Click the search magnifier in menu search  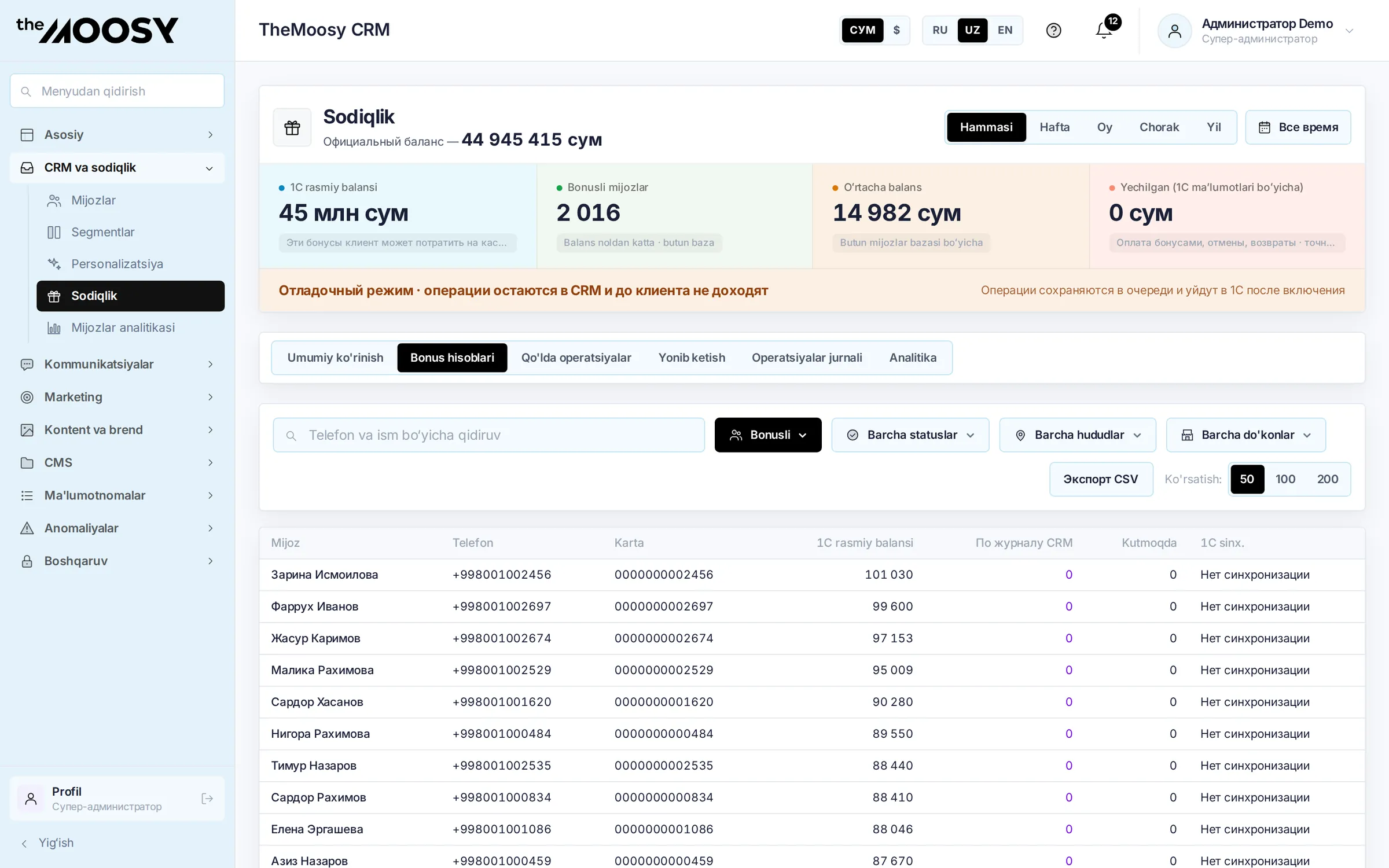click(x=26, y=91)
